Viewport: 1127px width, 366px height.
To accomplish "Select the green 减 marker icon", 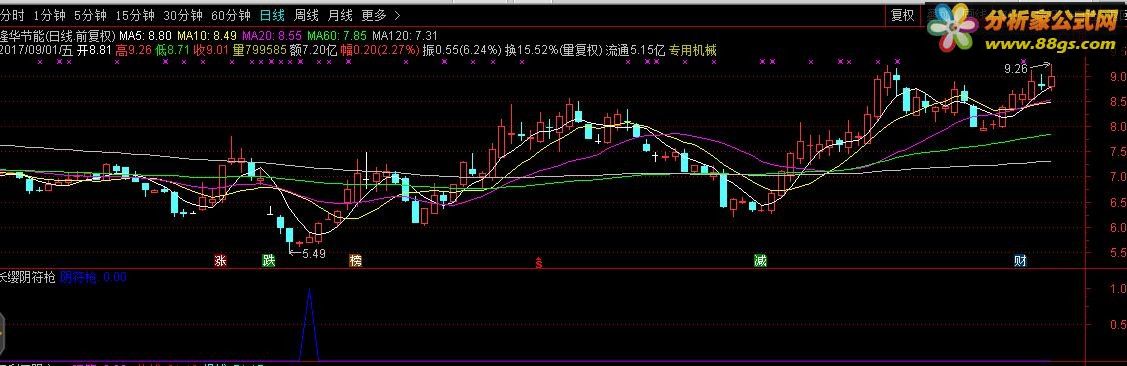I will (760, 260).
